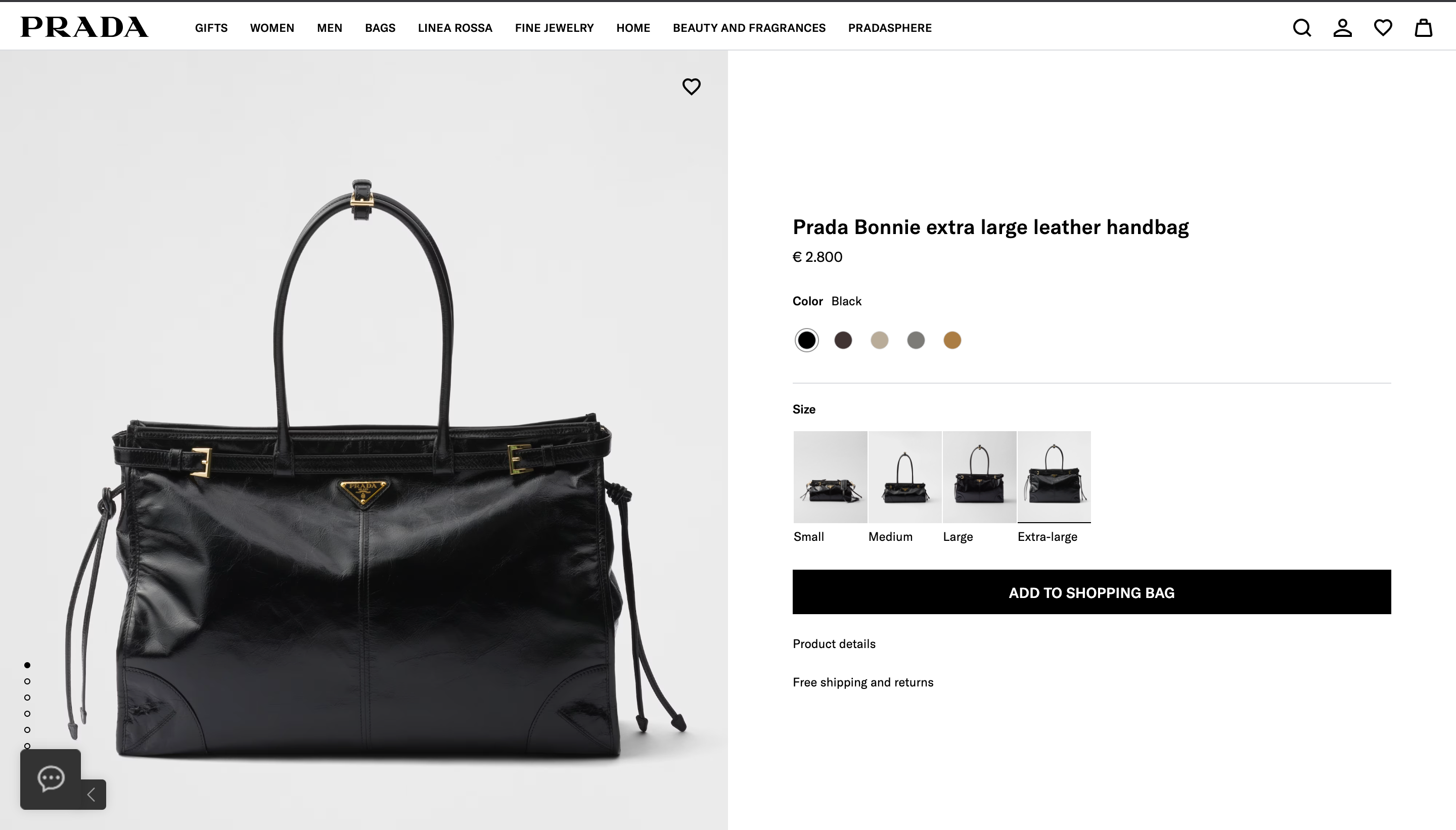
Task: Open the PRADASPHERE menu item
Action: pos(889,27)
